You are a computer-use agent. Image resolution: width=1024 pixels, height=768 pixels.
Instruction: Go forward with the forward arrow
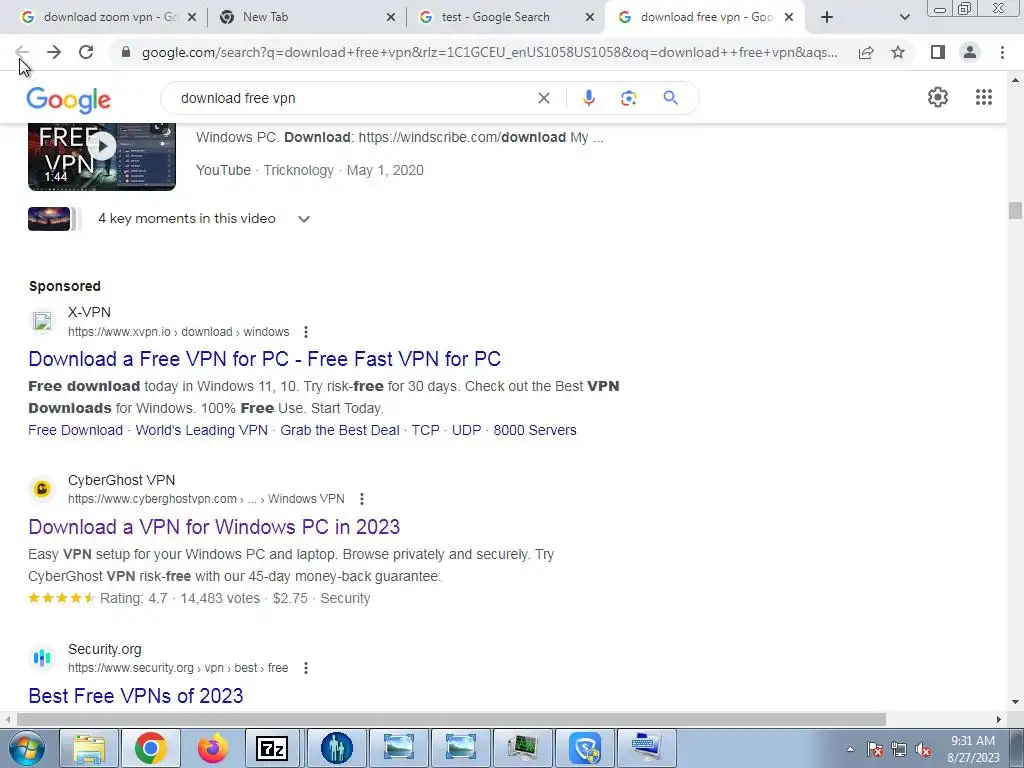click(54, 52)
